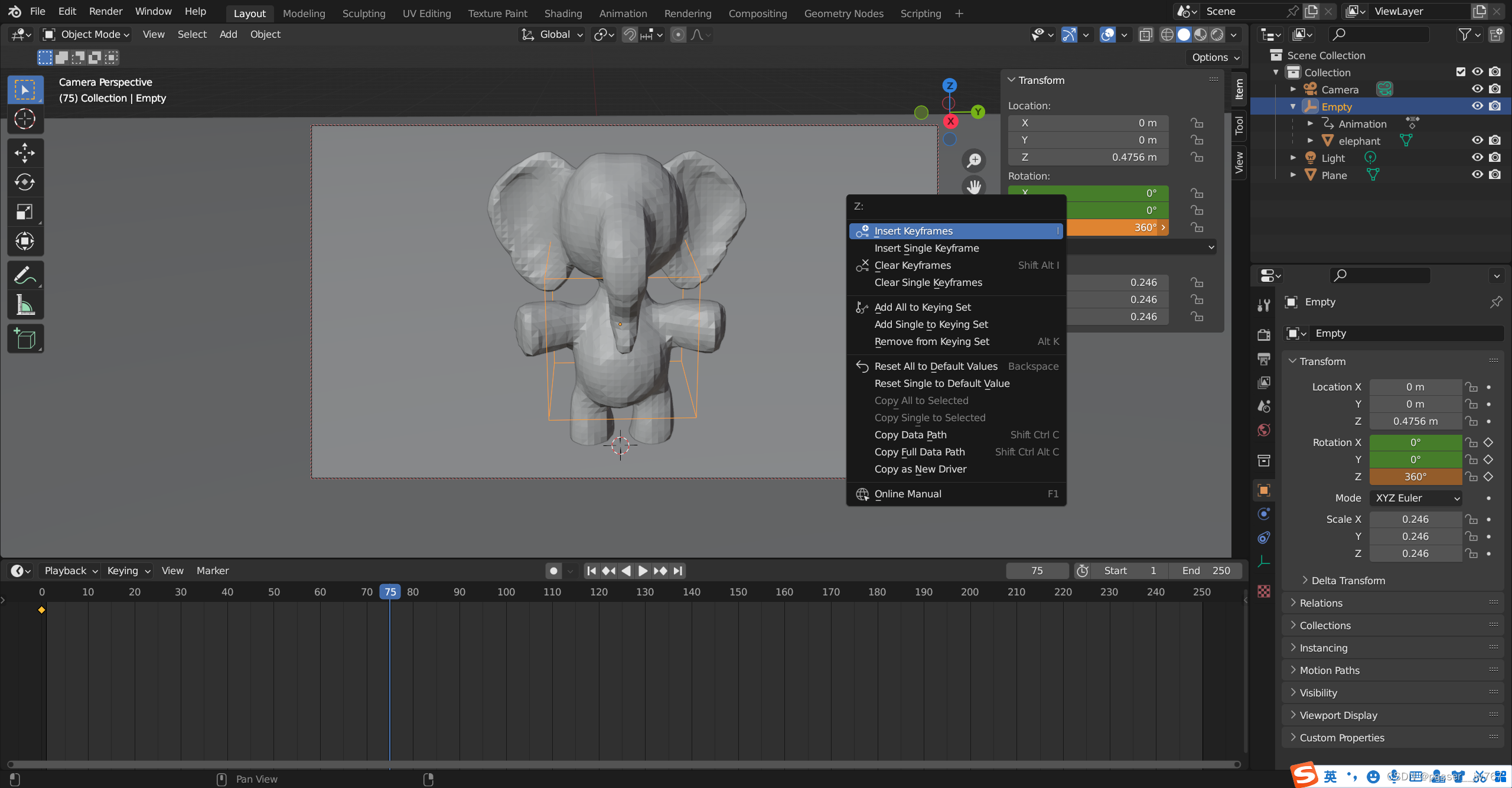1512x788 pixels.
Task: Select the Measure ruler tool
Action: 25,305
